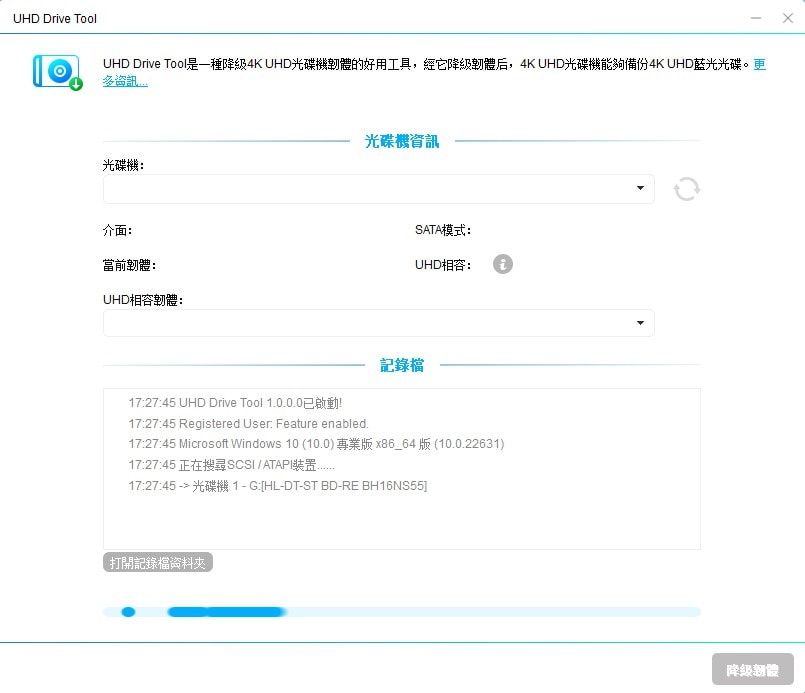
Task: Minimize the UHD Drive Tool window
Action: [756, 18]
